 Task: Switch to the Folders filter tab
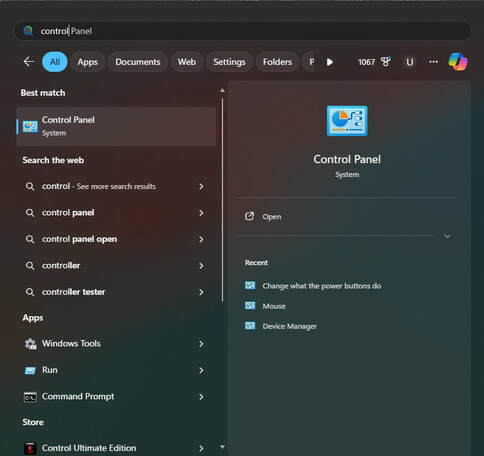click(x=277, y=62)
